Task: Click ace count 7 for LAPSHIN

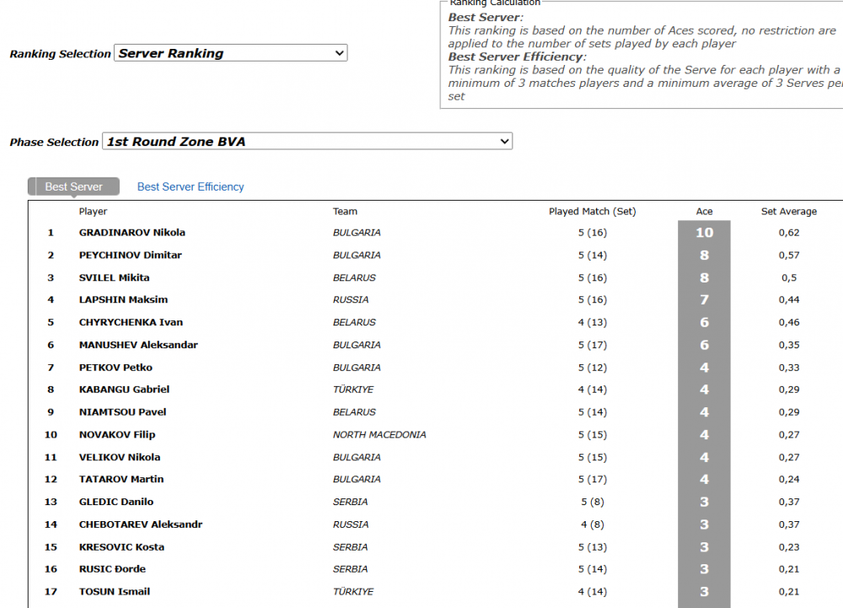Action: (704, 299)
